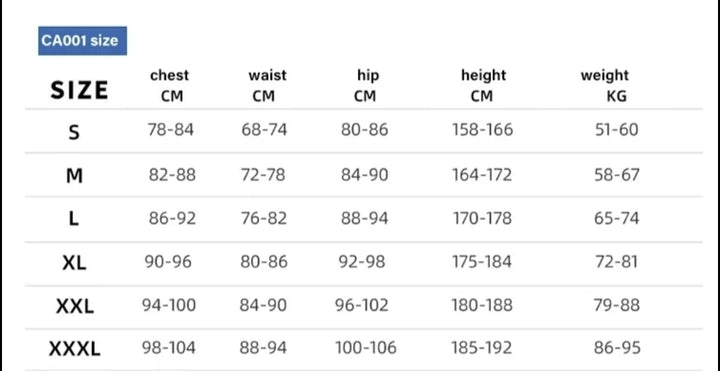This screenshot has width=720, height=371.
Task: Select the S size row label
Action: pyautogui.click(x=74, y=132)
